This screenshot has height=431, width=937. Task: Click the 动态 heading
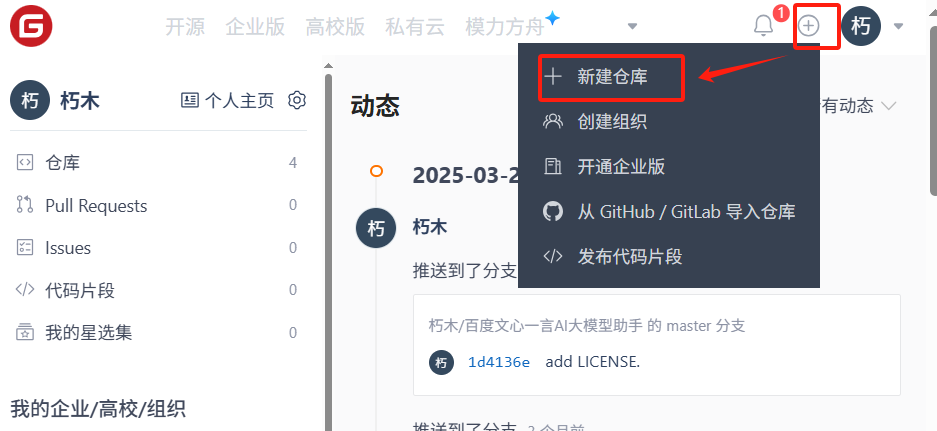[375, 106]
